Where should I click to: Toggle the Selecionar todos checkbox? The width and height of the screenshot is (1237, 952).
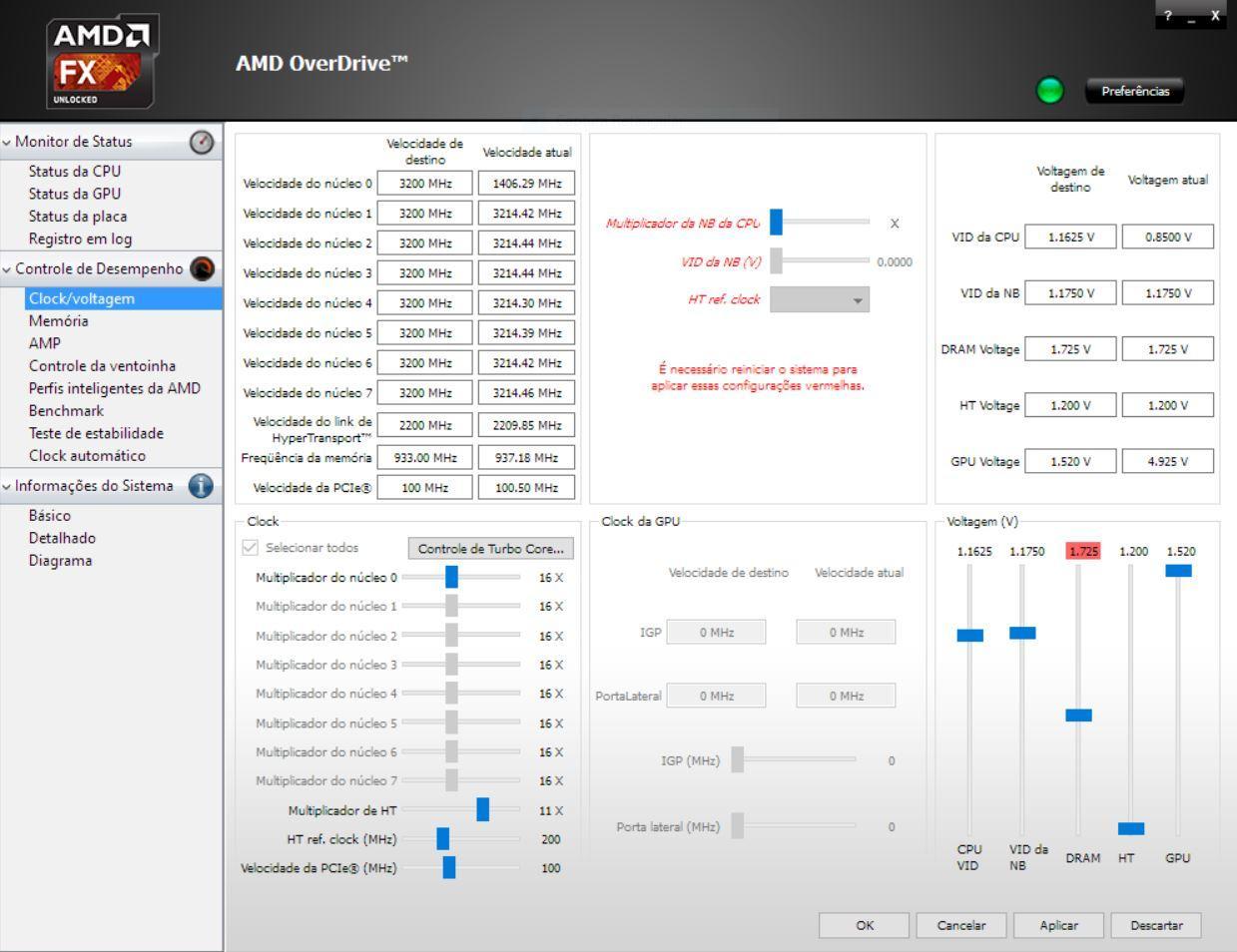point(251,548)
